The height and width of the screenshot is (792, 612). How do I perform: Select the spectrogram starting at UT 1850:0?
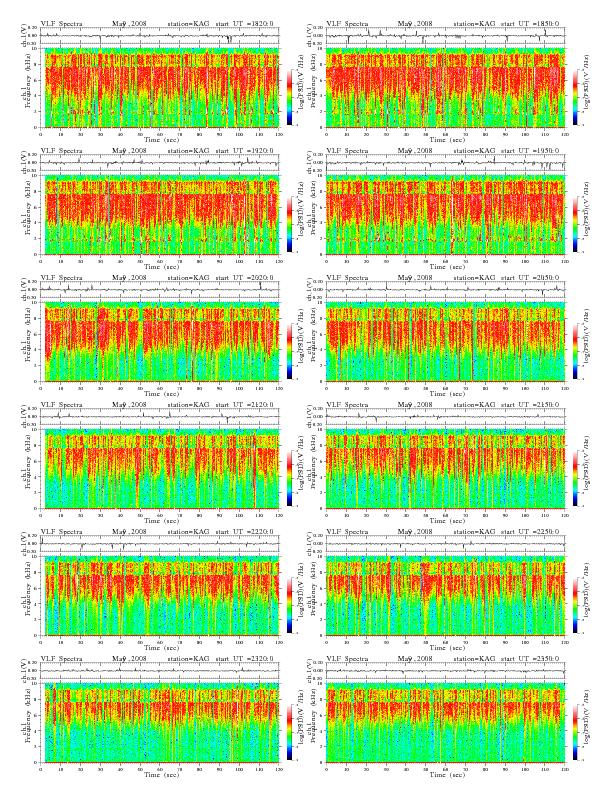(445, 88)
